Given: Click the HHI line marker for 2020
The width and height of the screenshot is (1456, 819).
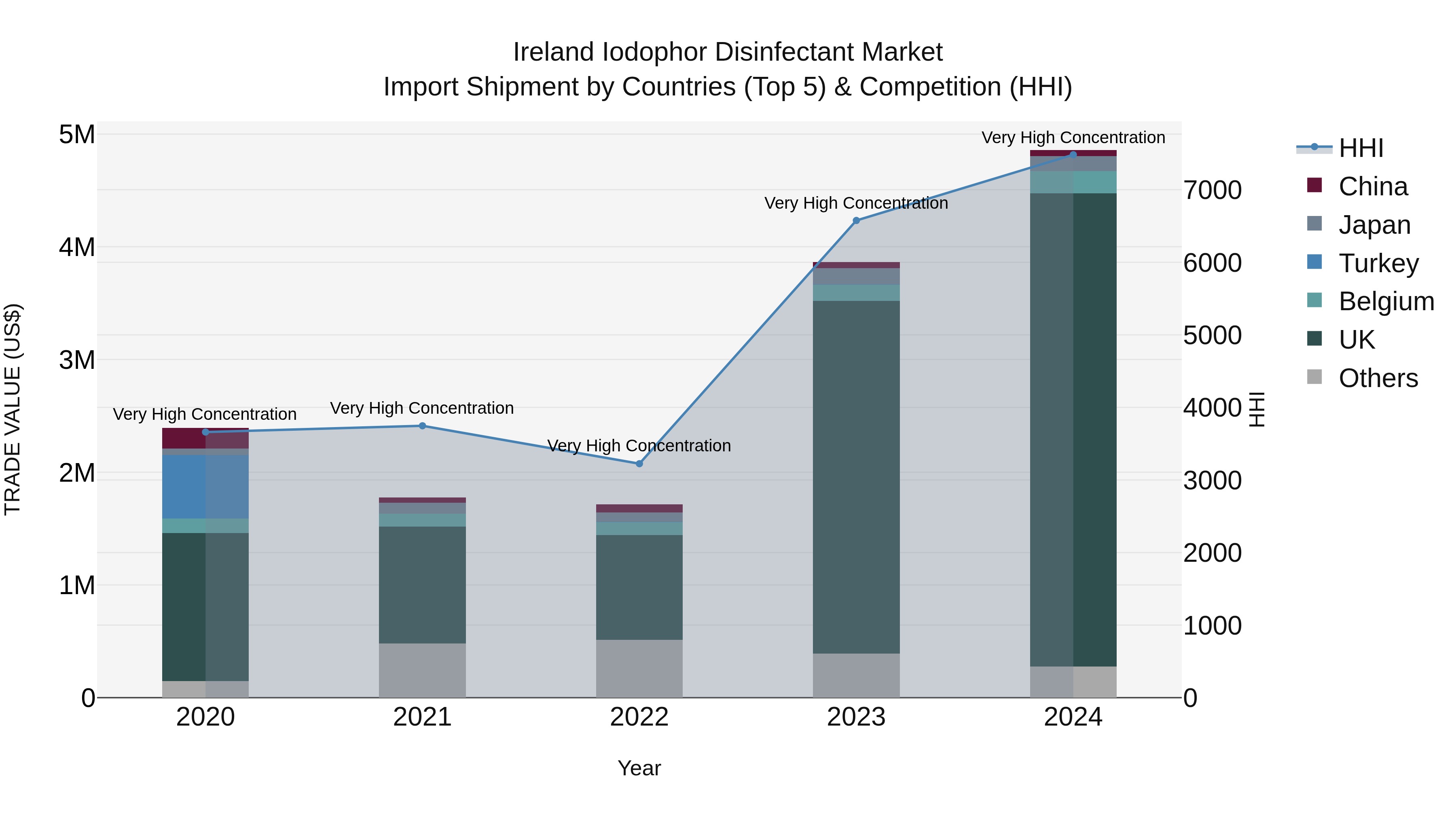Looking at the screenshot, I should coord(206,432).
